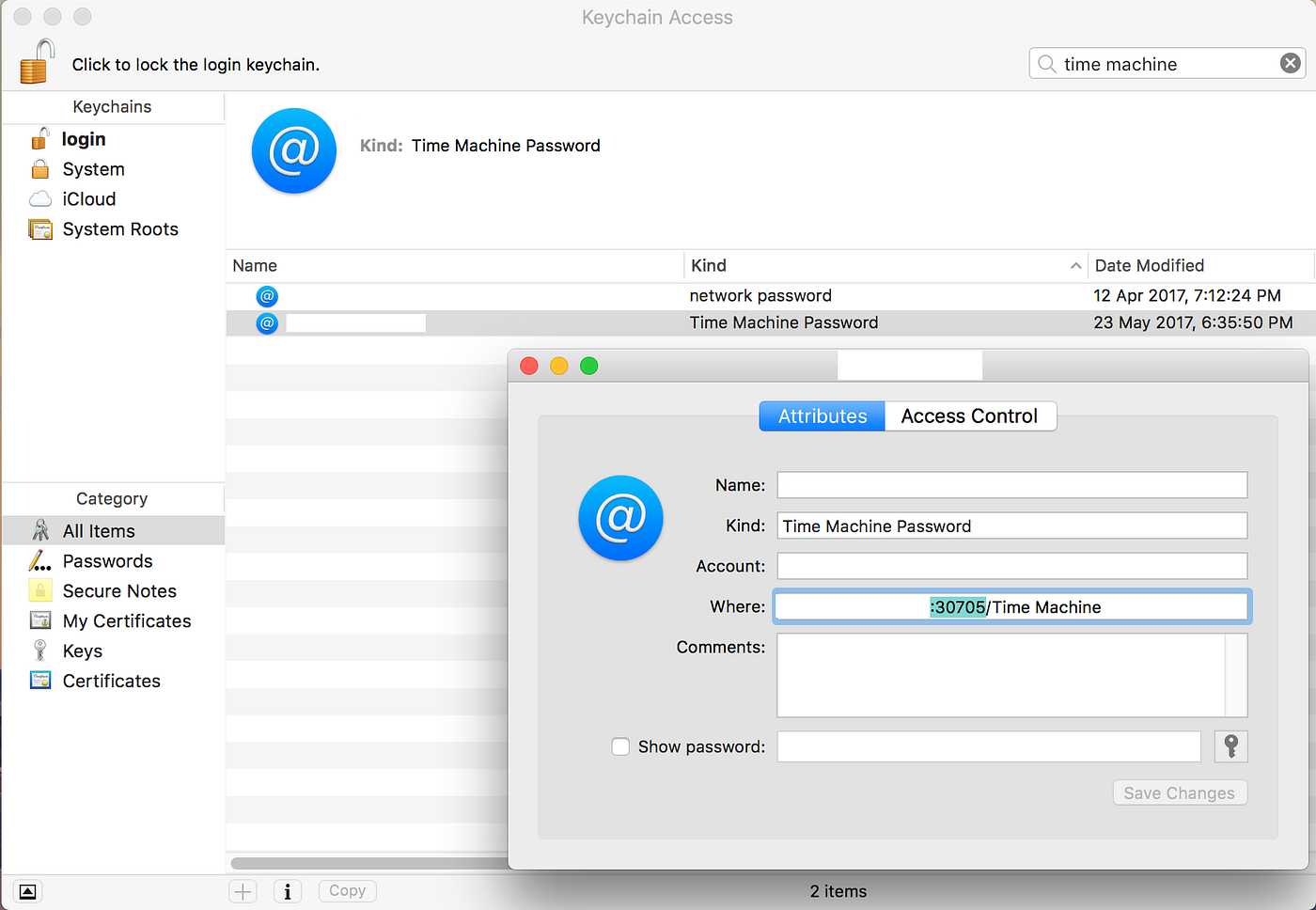1316x910 pixels.
Task: Click the Save Changes button
Action: [x=1180, y=792]
